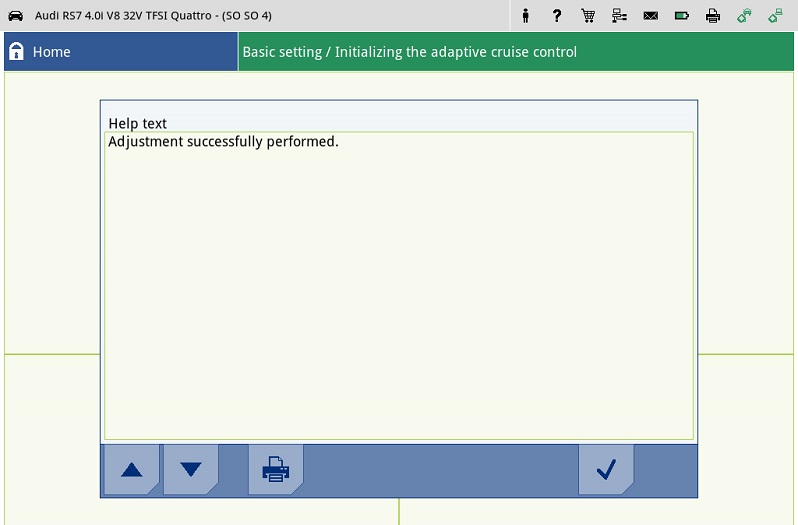The image size is (798, 525).
Task: Click the rightmost green device connection icon
Action: coord(775,16)
